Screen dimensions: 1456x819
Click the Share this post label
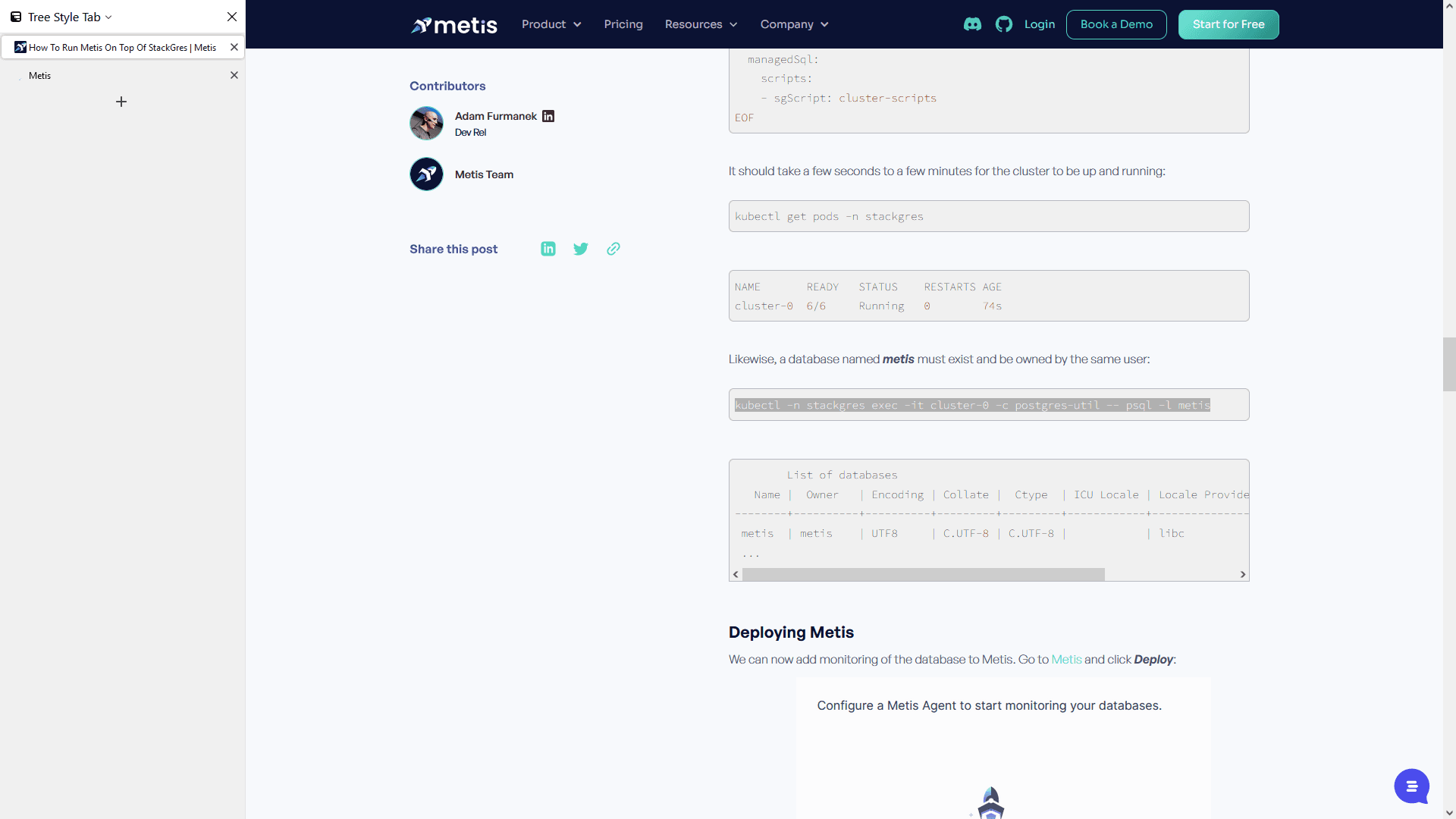tap(453, 249)
